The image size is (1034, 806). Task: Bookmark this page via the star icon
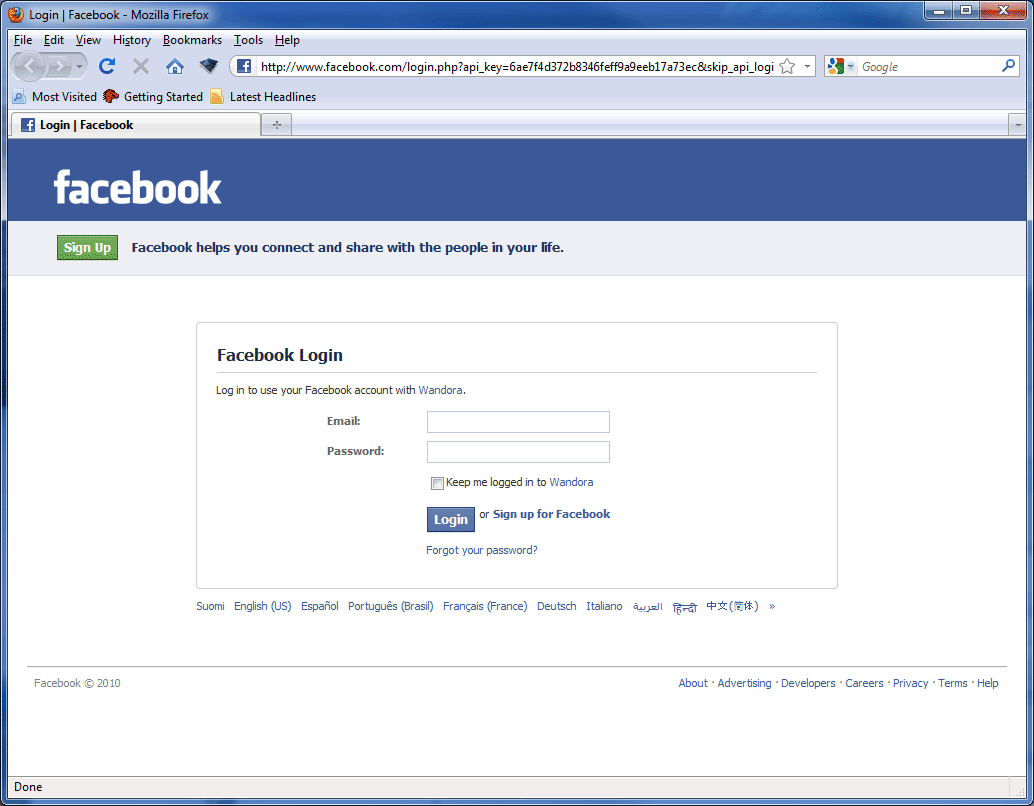(787, 66)
